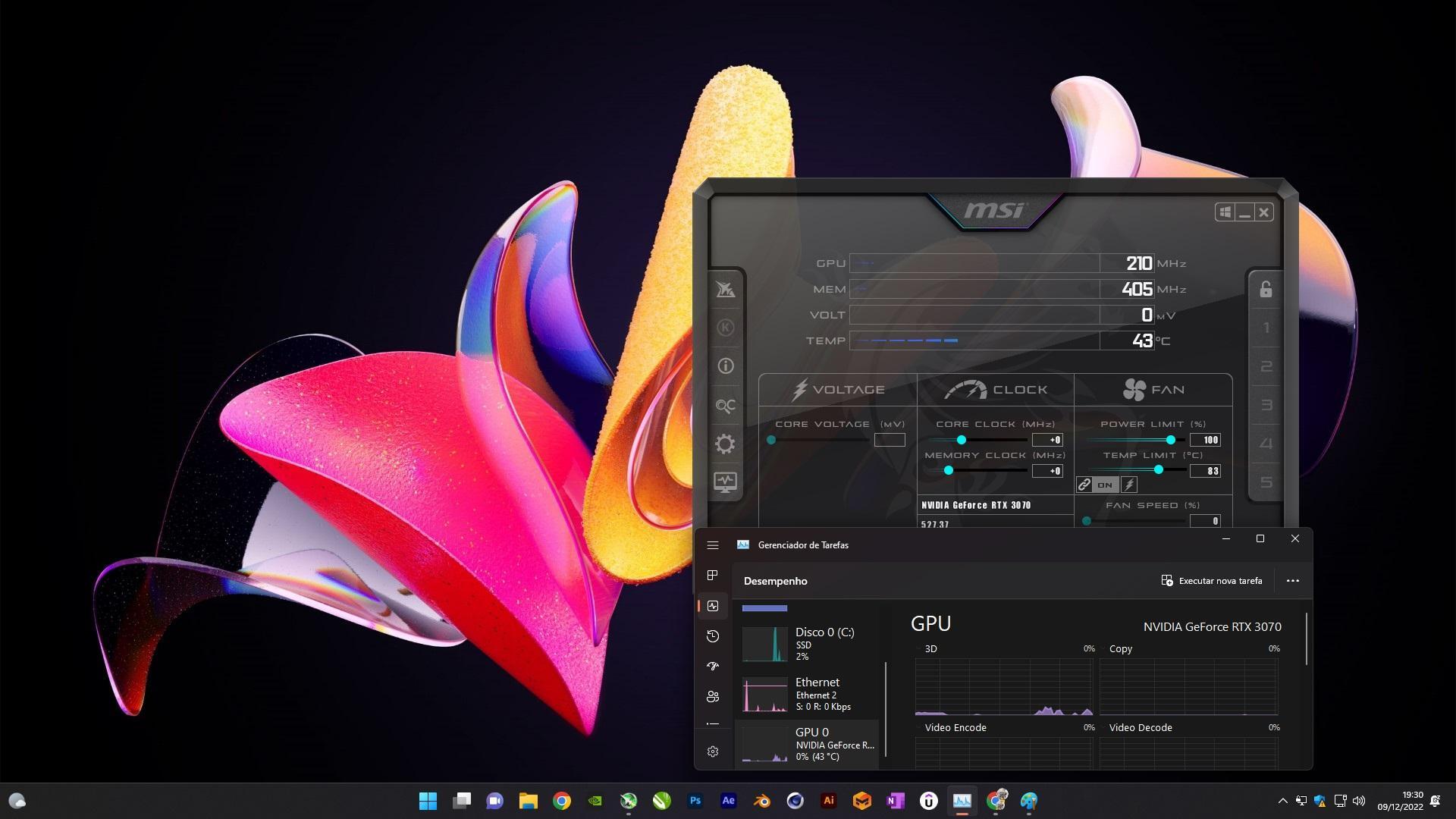
Task: Select Afterburner profile slot 4
Action: (1266, 444)
